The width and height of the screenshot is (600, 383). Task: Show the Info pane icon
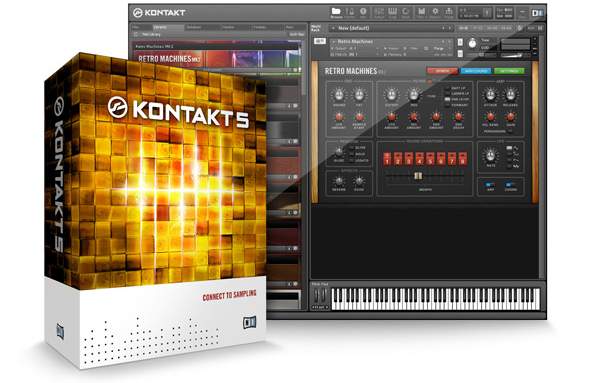(363, 12)
